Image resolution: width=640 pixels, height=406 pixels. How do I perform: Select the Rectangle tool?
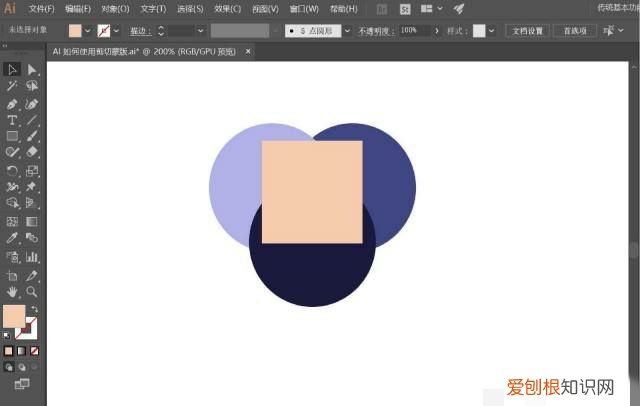coord(12,136)
